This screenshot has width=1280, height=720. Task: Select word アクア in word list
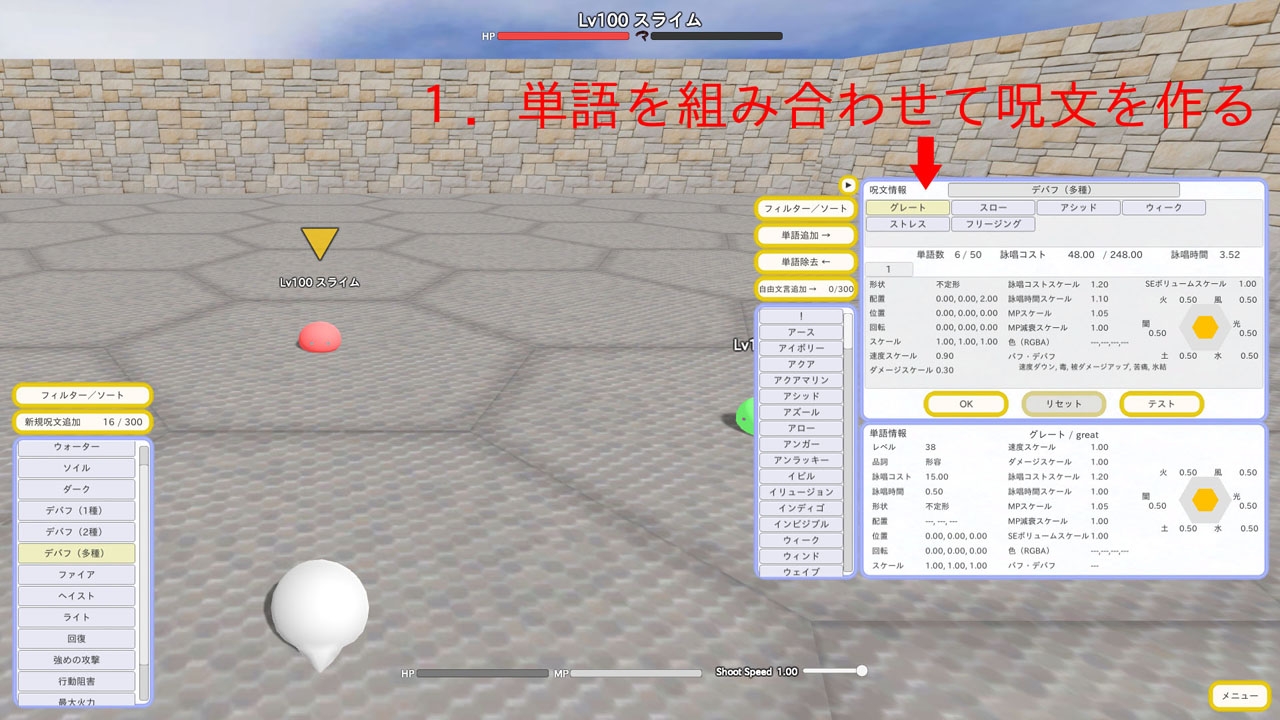pyautogui.click(x=801, y=364)
